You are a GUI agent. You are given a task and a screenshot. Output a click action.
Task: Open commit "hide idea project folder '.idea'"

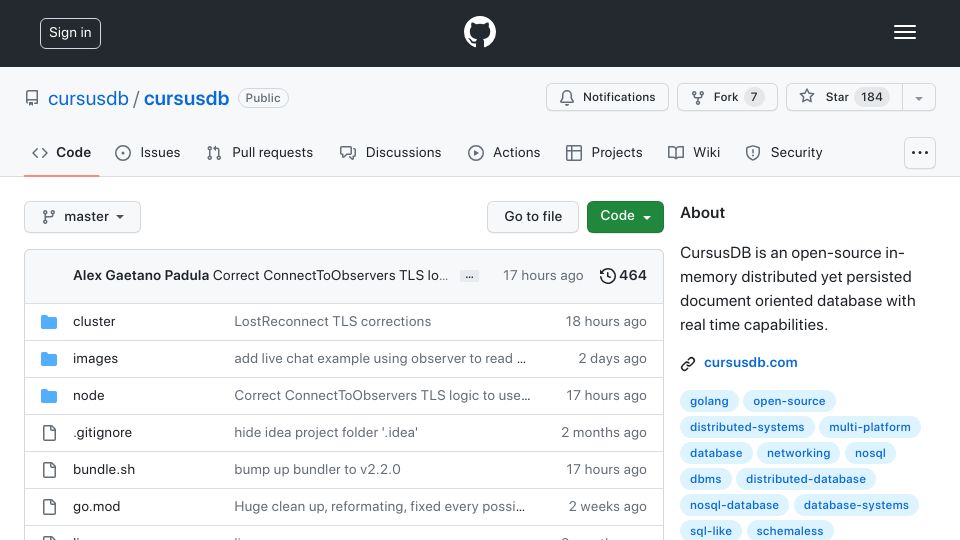point(326,433)
